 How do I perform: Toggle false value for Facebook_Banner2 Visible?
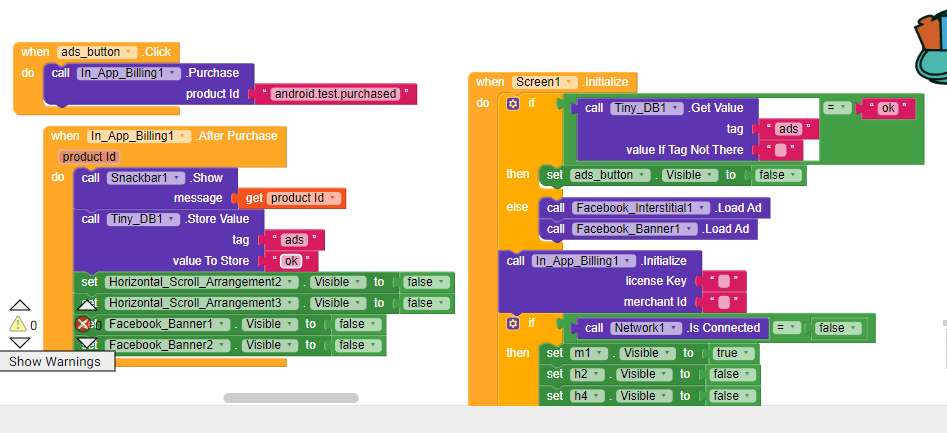click(358, 345)
